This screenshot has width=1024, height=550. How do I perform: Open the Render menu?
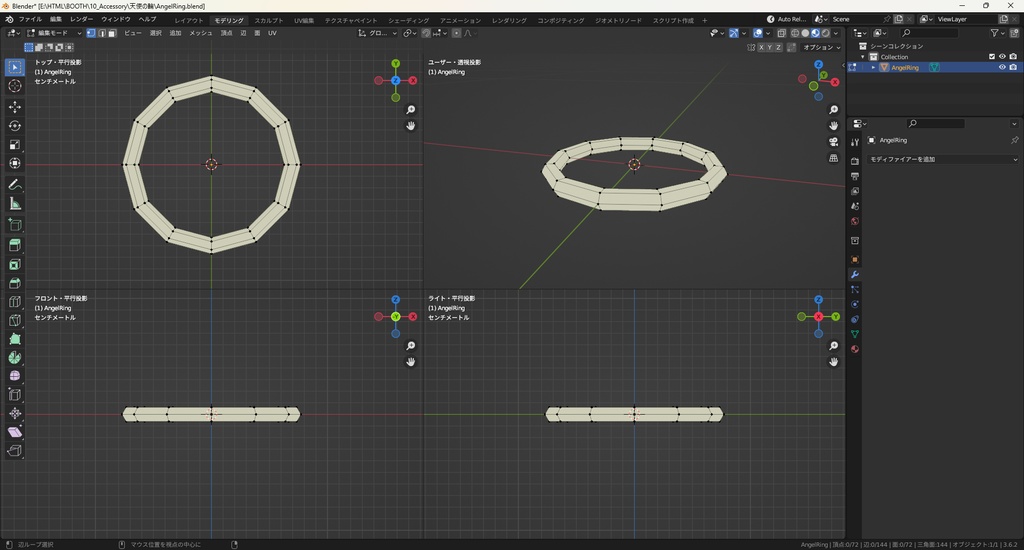[x=81, y=19]
